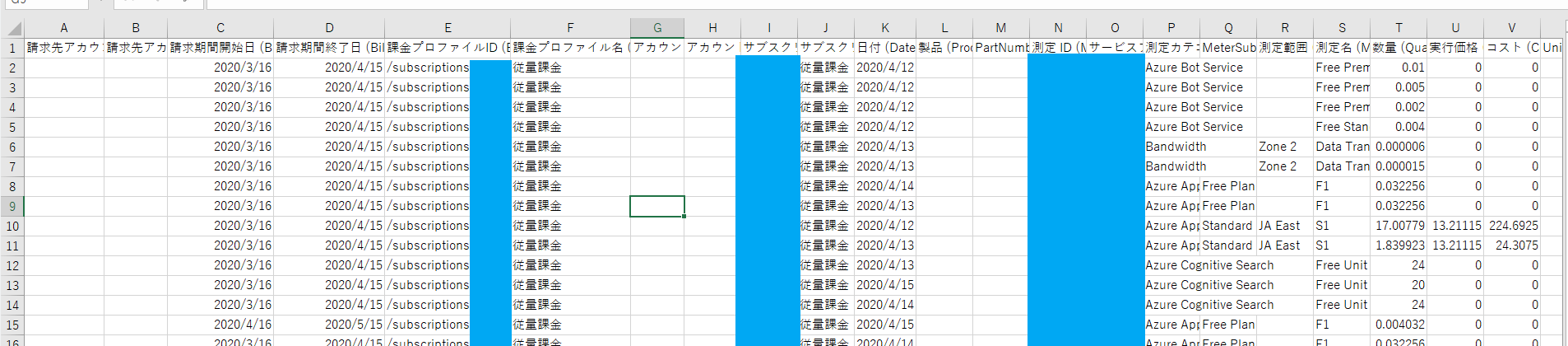
Task: Click row 12 header
Action: pyautogui.click(x=12, y=265)
